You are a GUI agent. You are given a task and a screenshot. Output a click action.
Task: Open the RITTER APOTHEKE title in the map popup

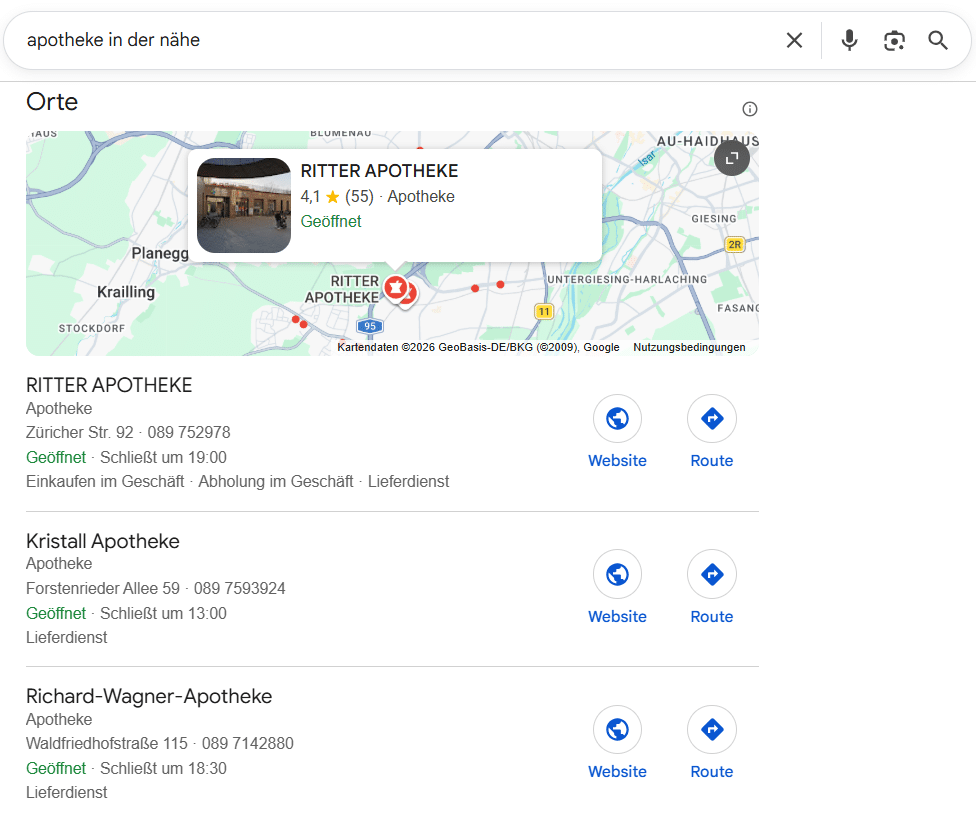click(x=379, y=171)
